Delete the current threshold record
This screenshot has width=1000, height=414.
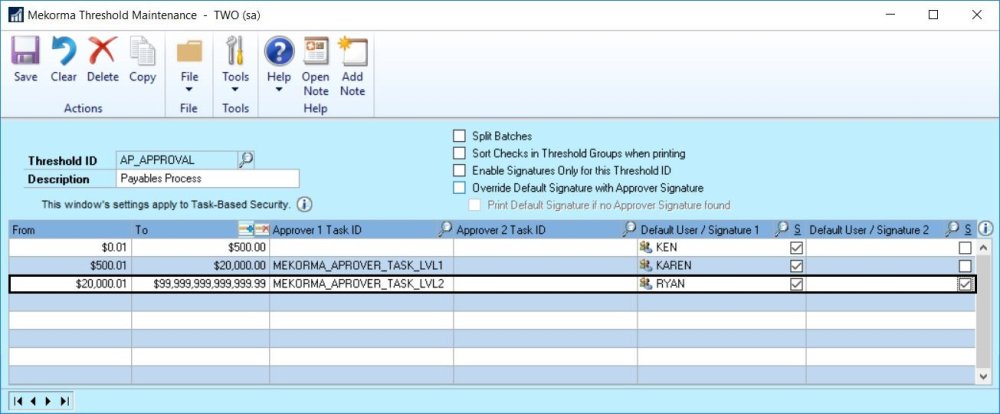103,59
